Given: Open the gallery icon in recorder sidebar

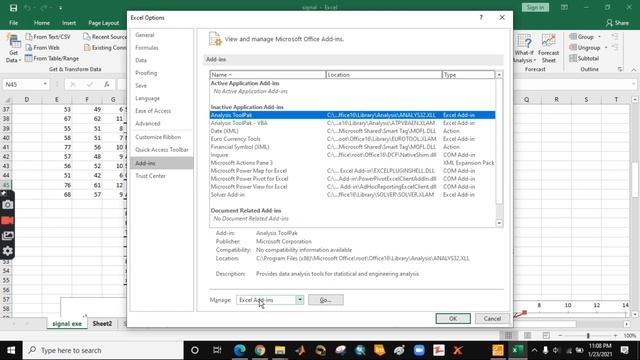Looking at the screenshot, I should pyautogui.click(x=7, y=236).
